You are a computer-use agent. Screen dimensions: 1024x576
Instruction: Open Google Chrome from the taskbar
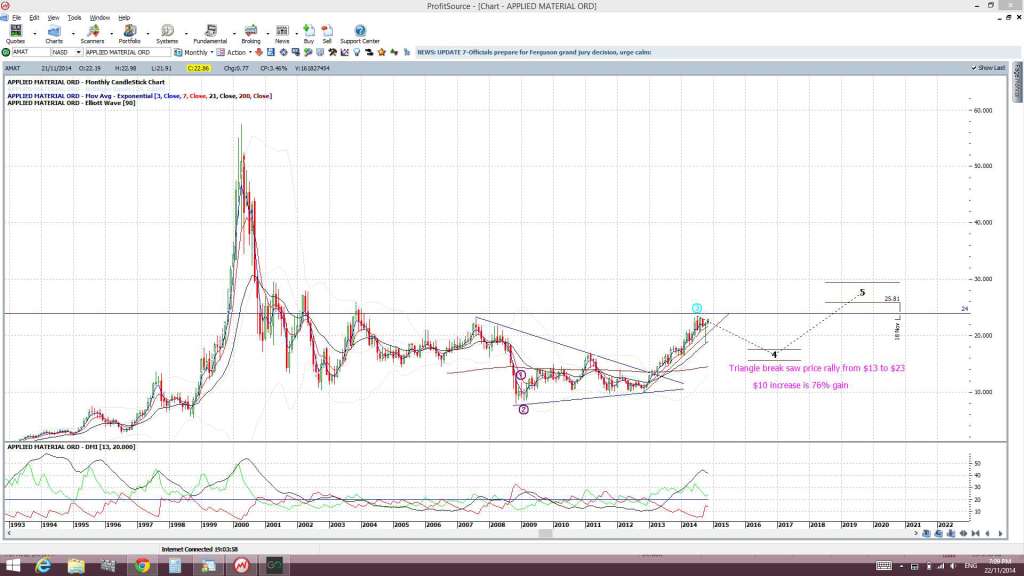[142, 566]
